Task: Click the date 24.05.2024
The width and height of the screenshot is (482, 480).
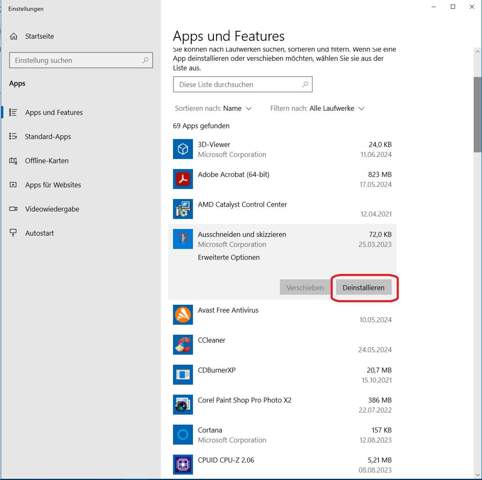Action: (375, 349)
